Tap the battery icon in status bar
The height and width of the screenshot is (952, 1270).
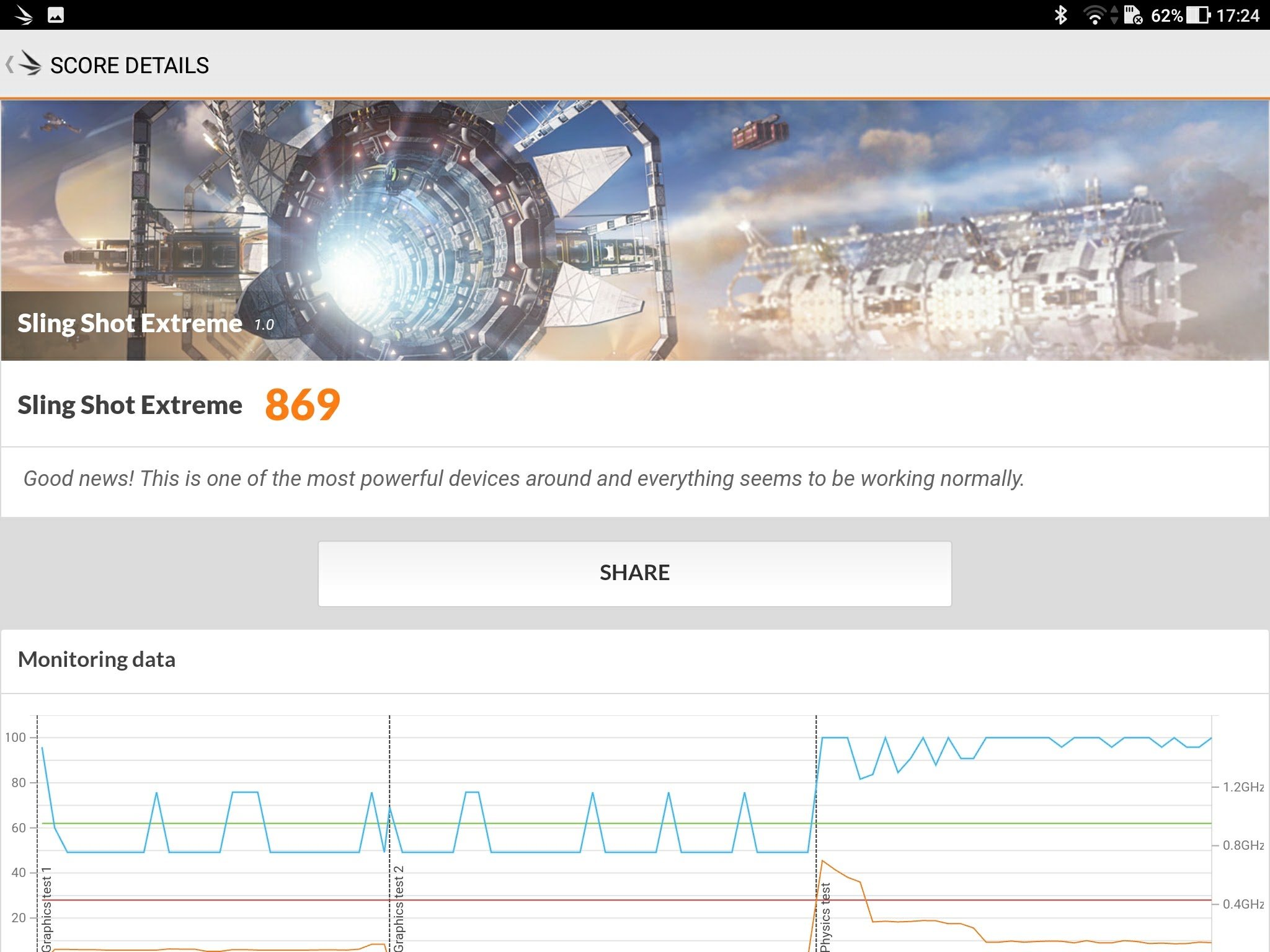[x=1198, y=15]
